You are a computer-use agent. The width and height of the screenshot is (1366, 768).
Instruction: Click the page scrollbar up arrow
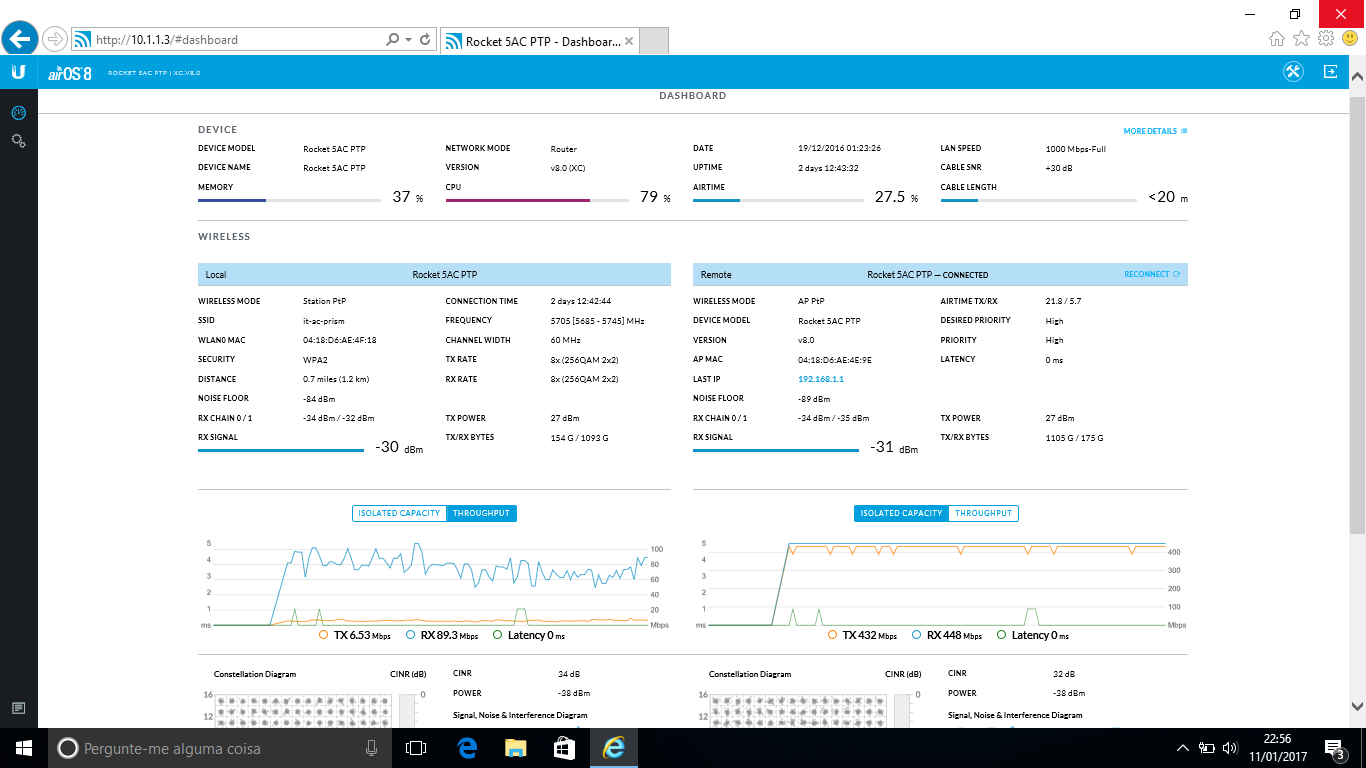click(1357, 76)
